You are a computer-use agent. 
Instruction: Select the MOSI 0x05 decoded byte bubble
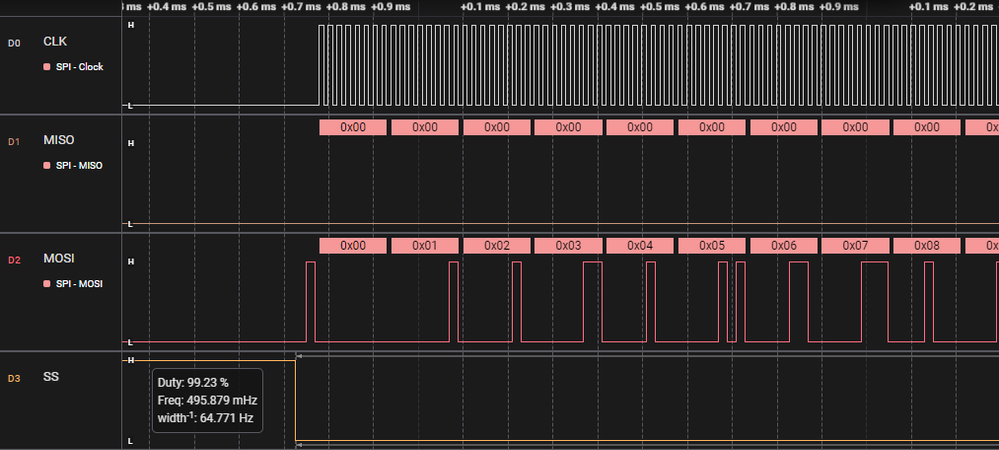tap(712, 245)
